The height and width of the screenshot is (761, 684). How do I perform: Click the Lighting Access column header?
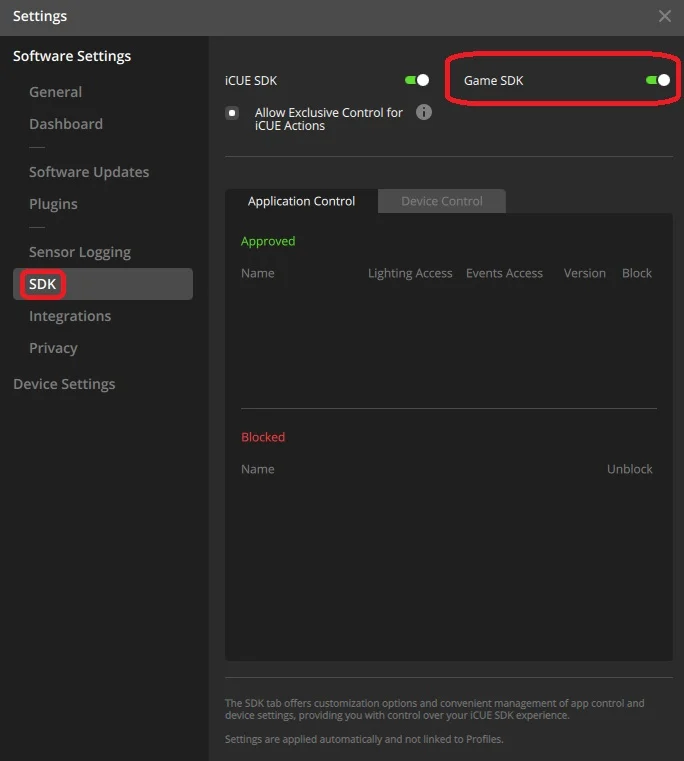(410, 273)
